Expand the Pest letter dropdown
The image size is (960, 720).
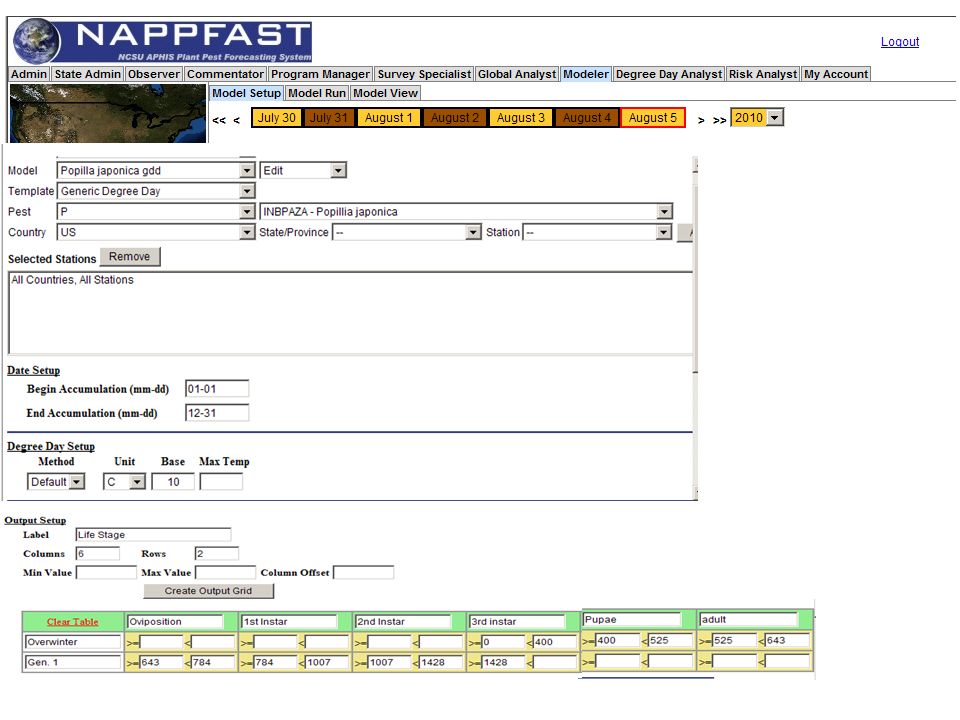coord(156,212)
